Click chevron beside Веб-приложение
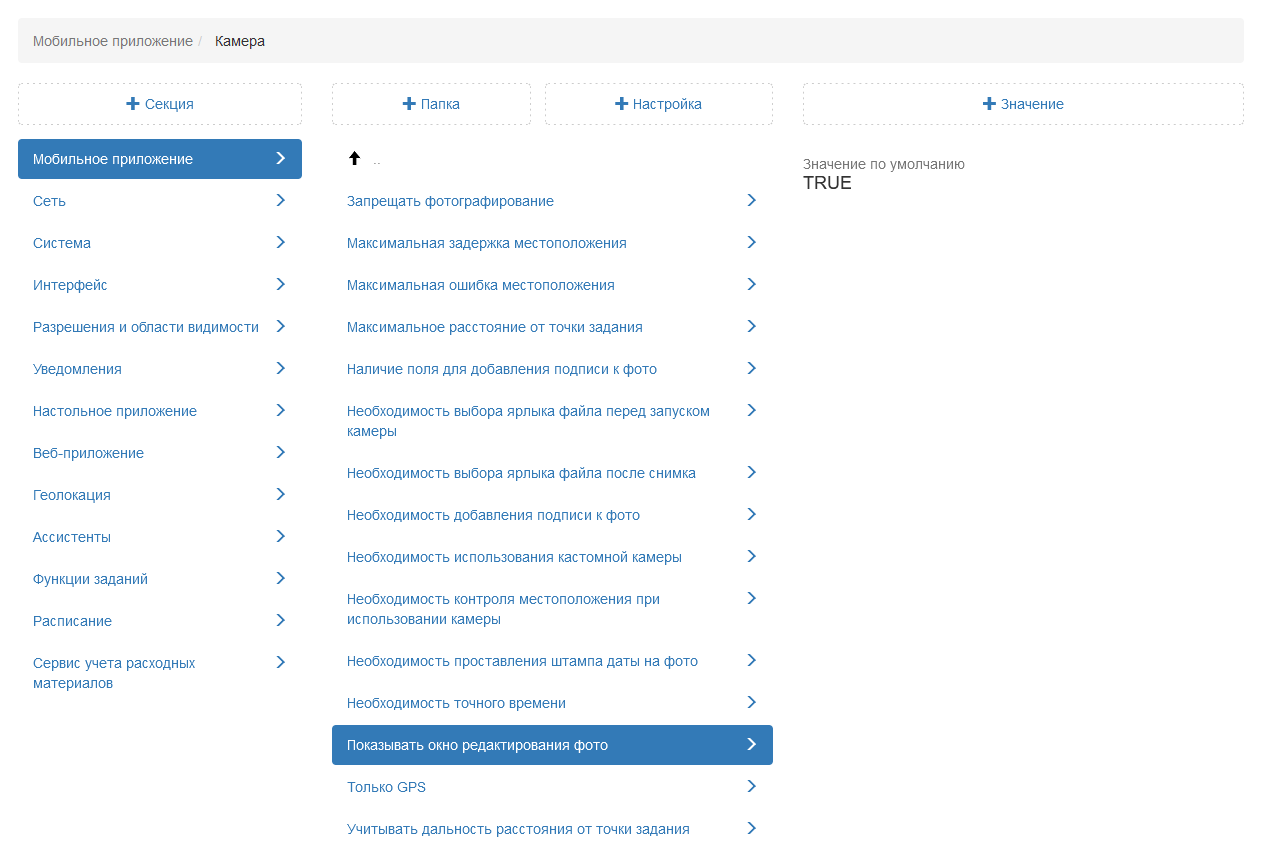 click(281, 452)
